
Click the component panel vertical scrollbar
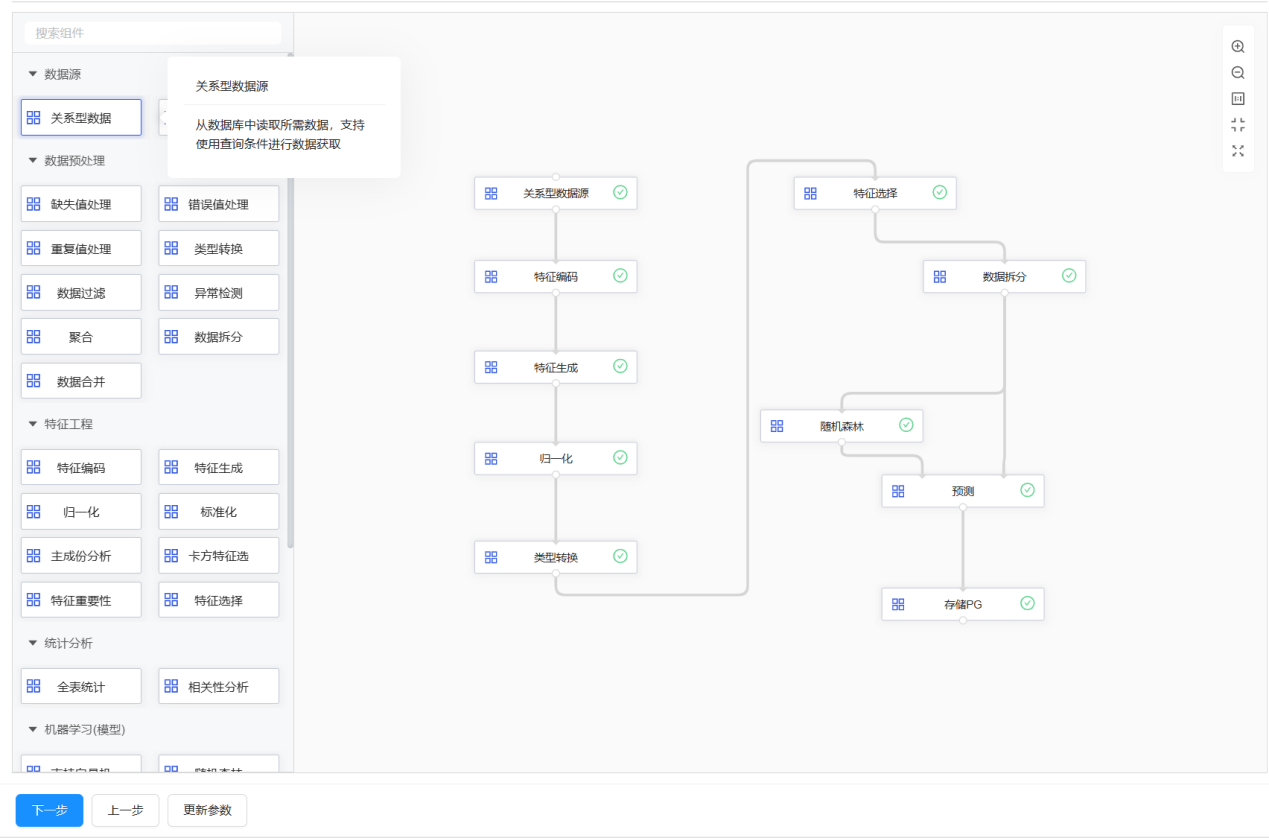[290, 300]
